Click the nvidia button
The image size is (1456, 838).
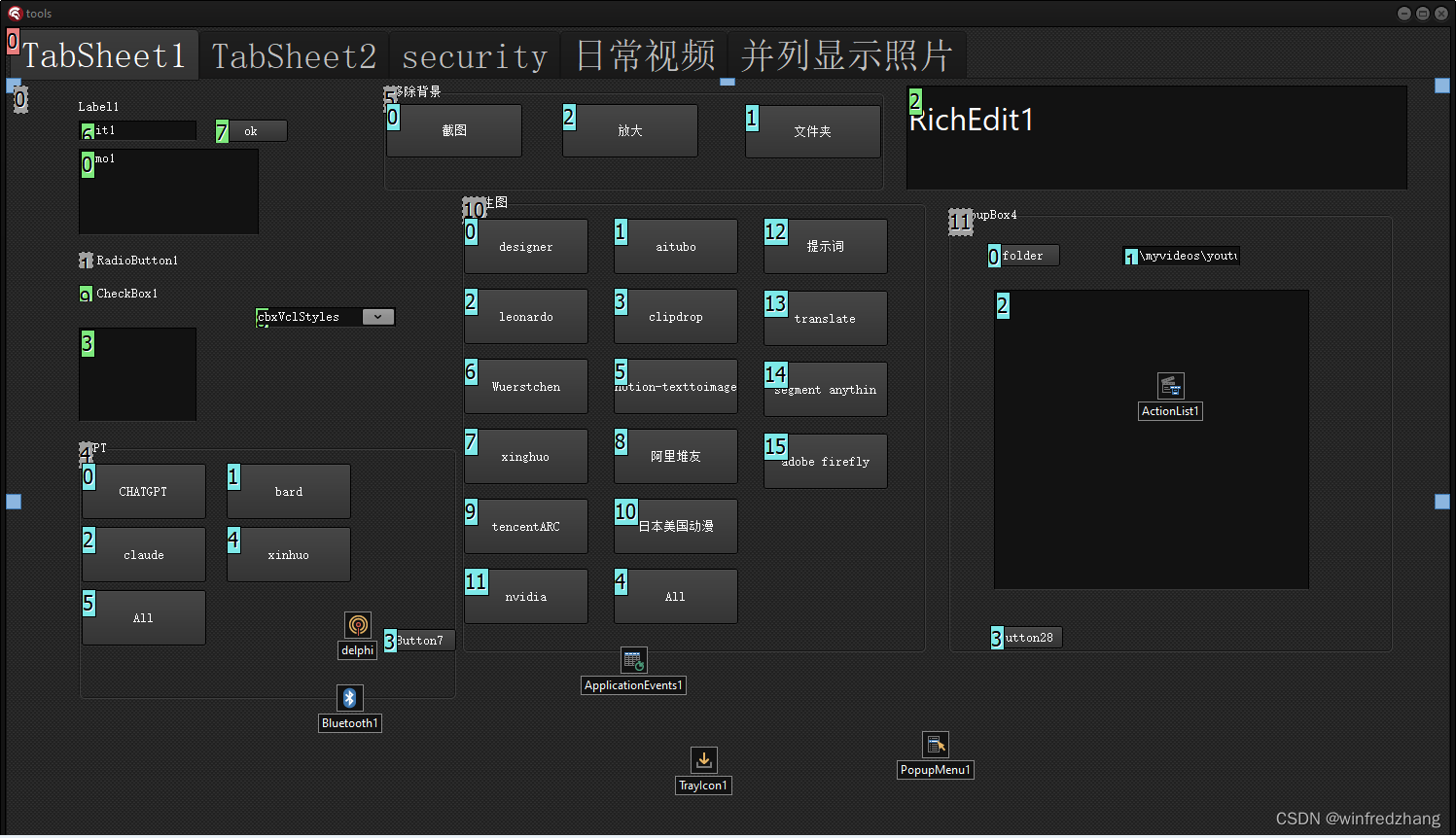click(x=526, y=597)
